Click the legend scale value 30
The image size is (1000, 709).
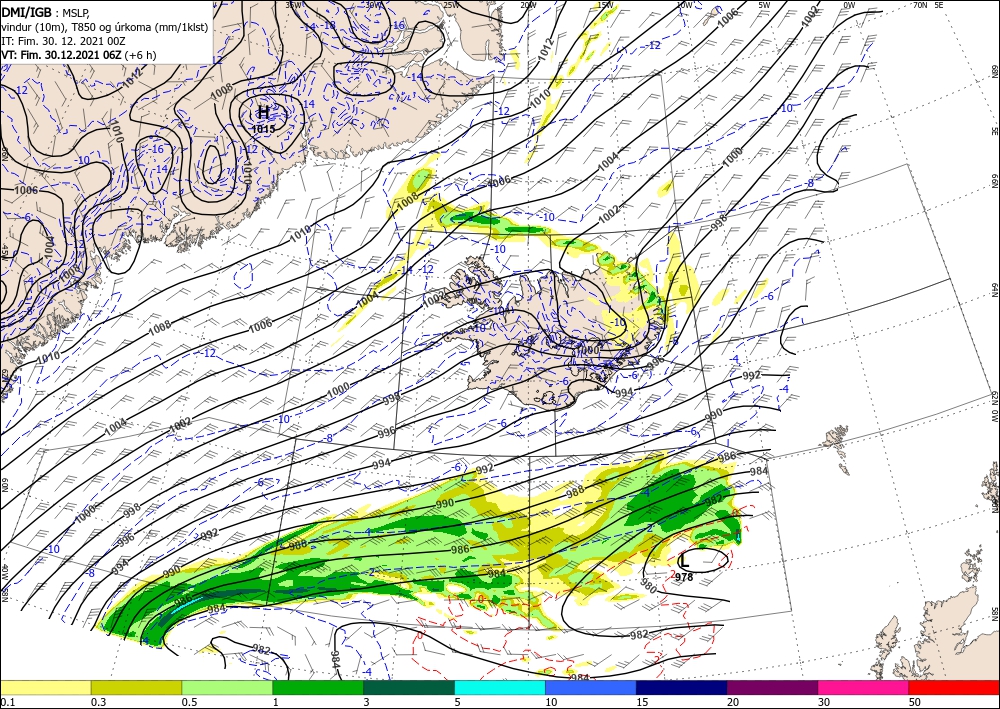pos(824,702)
